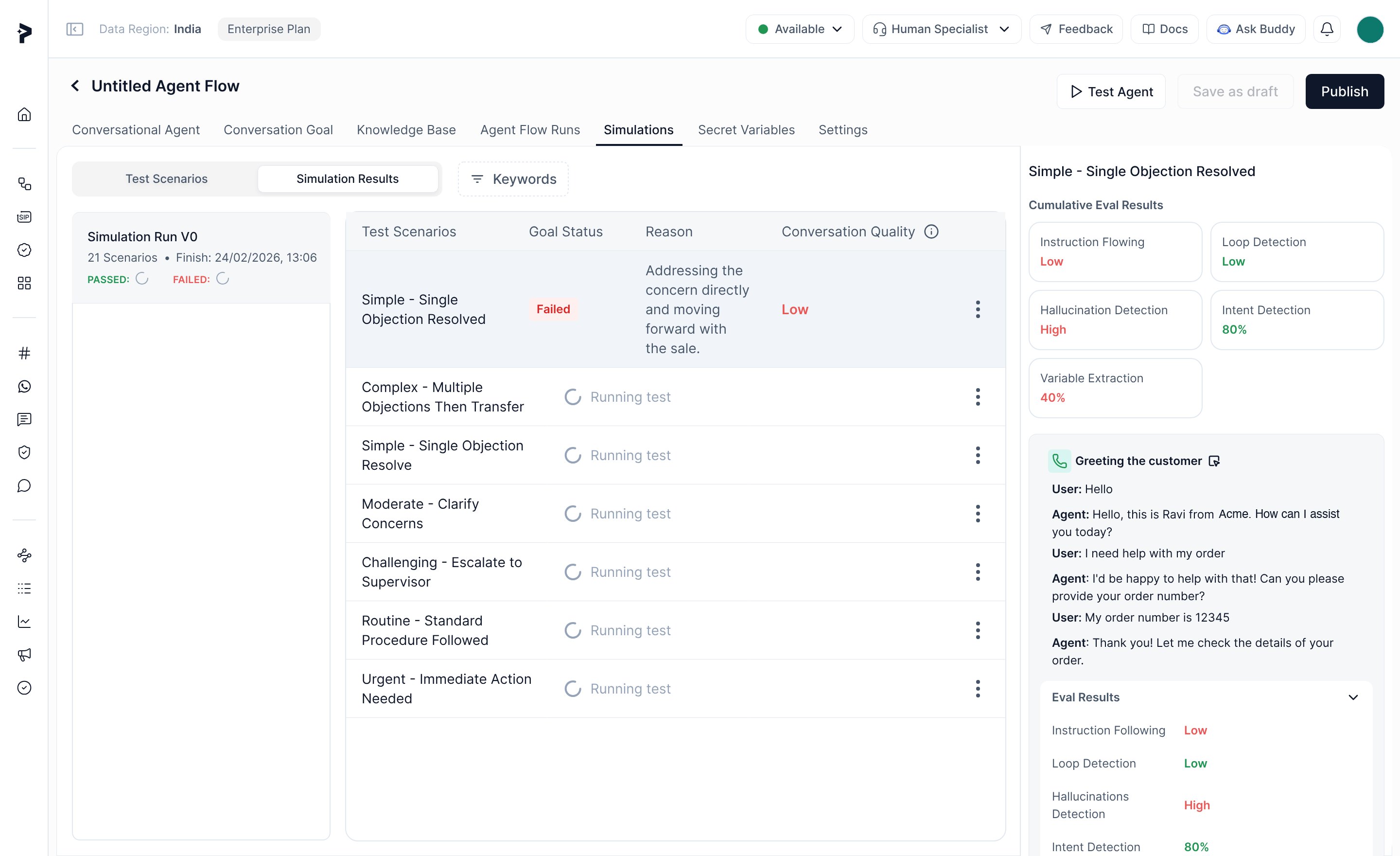Open the four-squares apps sidebar icon
The image size is (1400, 856).
pos(24,283)
